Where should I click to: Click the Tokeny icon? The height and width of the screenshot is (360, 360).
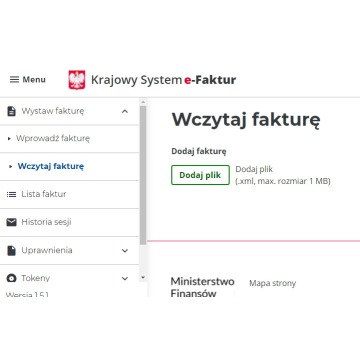pos(11,278)
